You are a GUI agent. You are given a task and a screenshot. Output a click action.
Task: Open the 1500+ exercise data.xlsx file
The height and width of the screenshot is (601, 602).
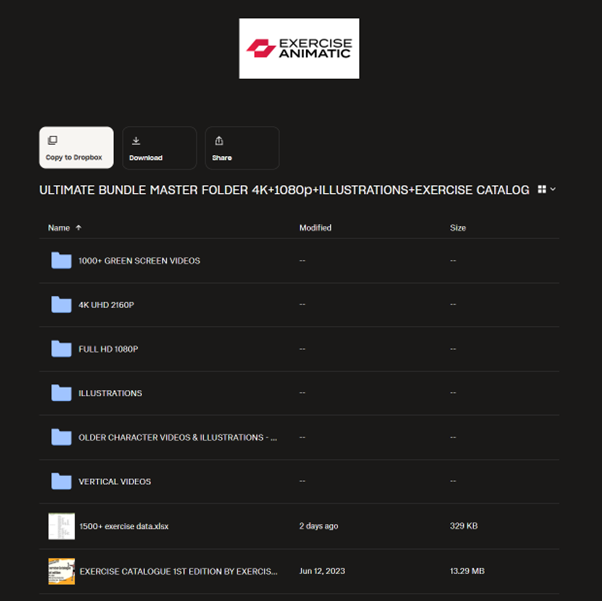(x=124, y=526)
